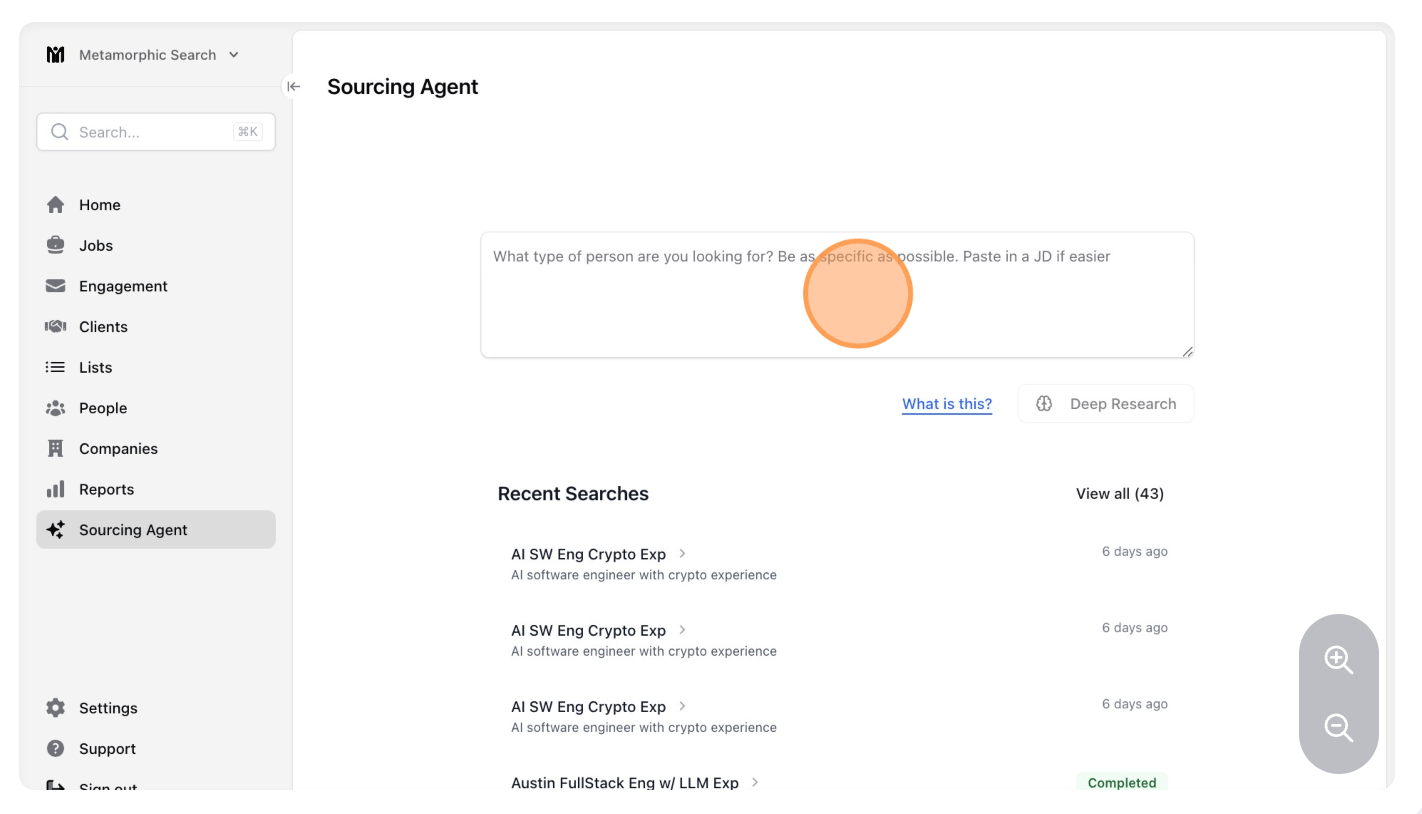Screen dimensions: 1422x814
Task: Click the Jobs briefcase icon
Action: [x=56, y=245]
